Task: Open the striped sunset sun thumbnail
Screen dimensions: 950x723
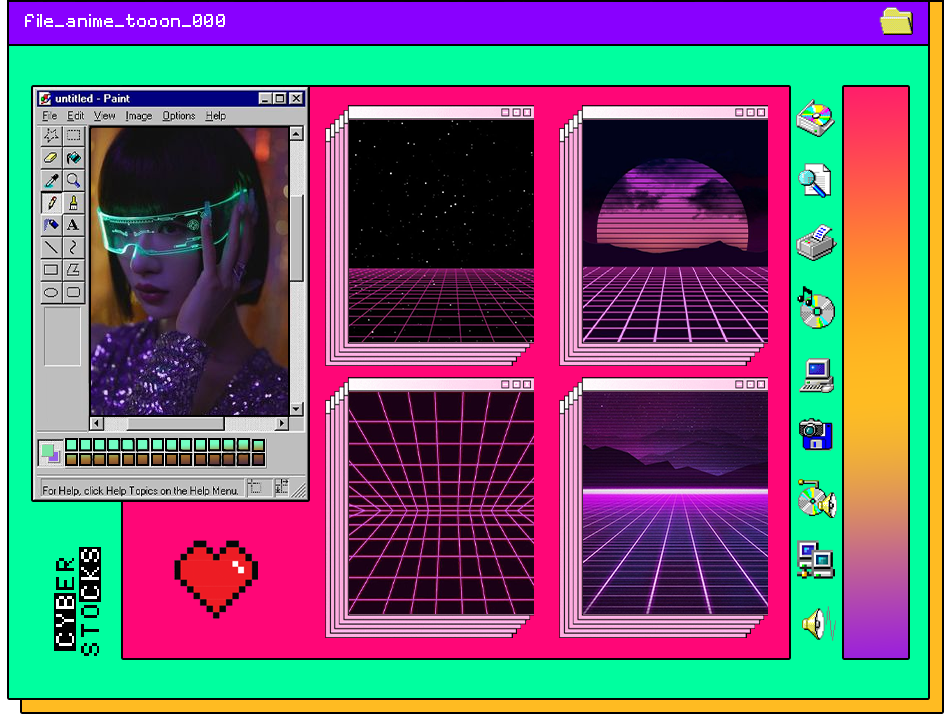Action: (x=675, y=232)
